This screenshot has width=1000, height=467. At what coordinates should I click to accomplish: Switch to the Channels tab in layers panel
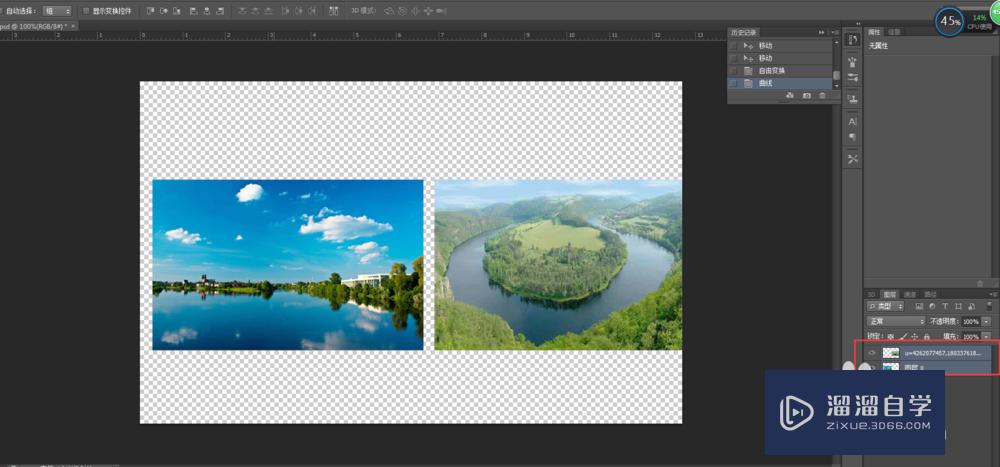click(x=910, y=294)
